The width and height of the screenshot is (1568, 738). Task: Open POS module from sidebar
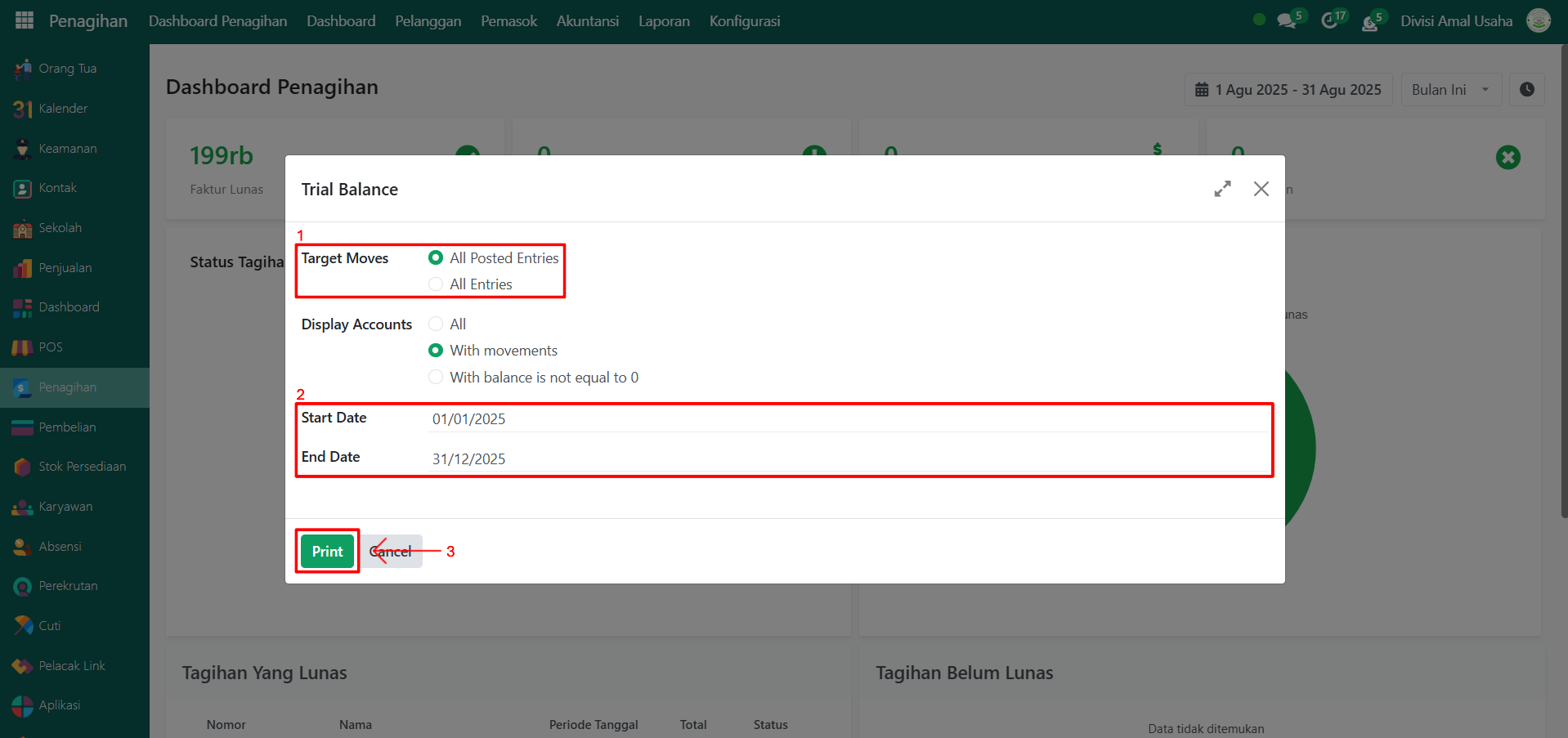(23, 347)
